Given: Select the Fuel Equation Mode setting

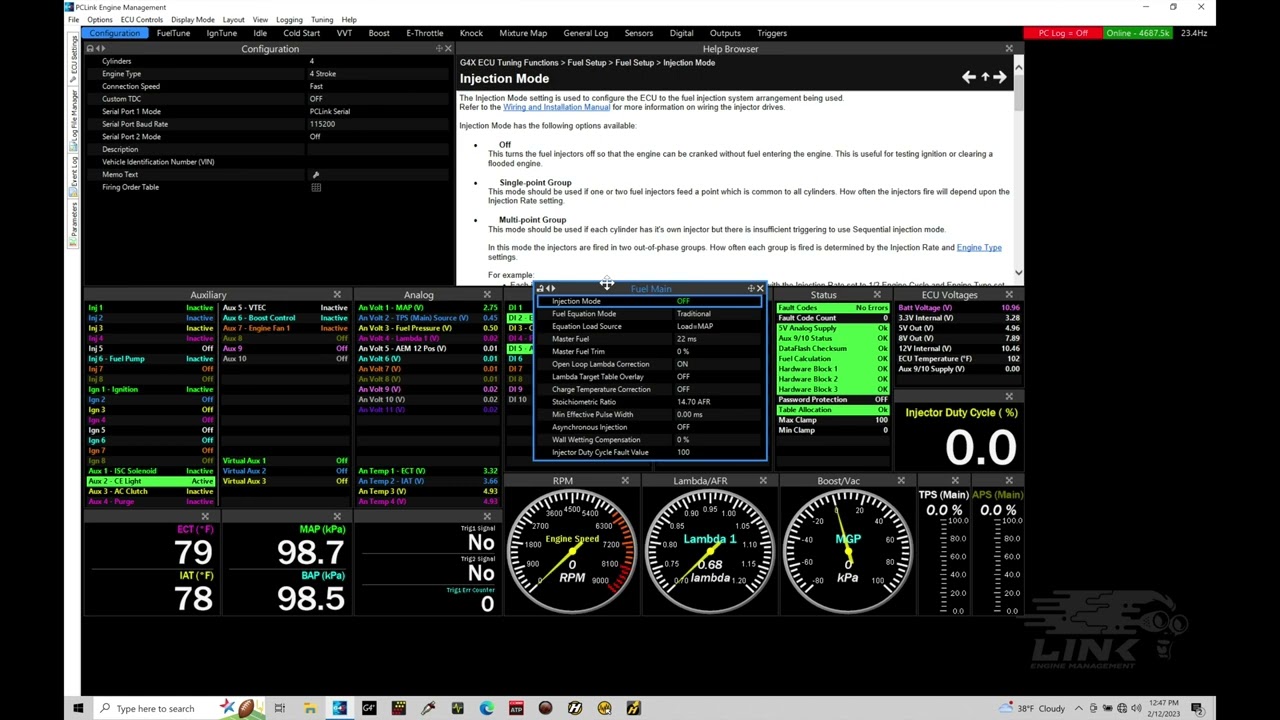Looking at the screenshot, I should [x=650, y=314].
